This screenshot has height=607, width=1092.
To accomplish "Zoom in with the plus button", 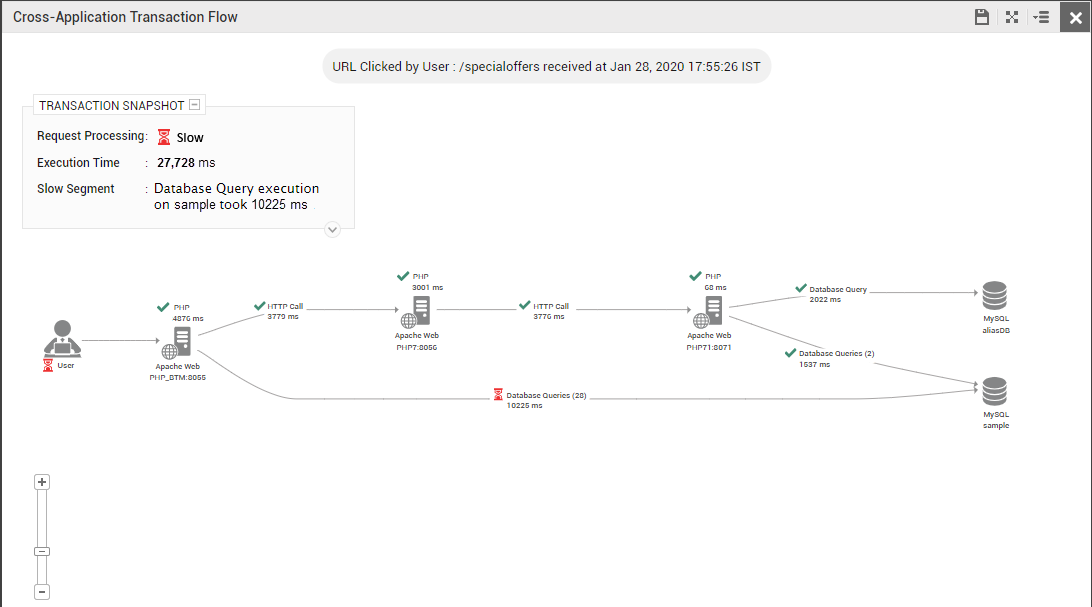I will (42, 482).
